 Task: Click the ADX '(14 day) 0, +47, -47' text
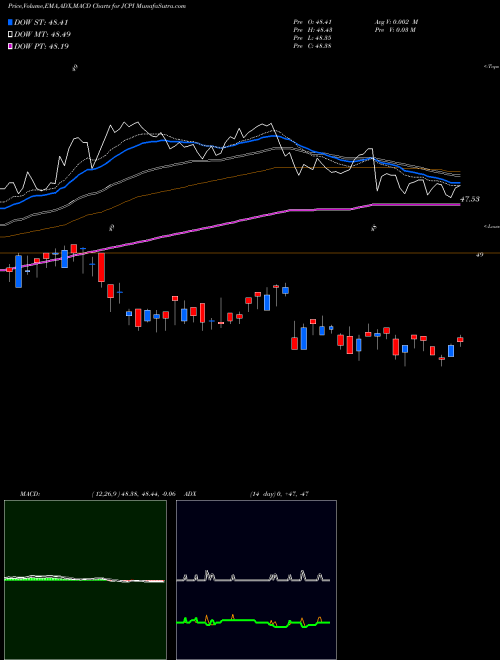point(279,494)
